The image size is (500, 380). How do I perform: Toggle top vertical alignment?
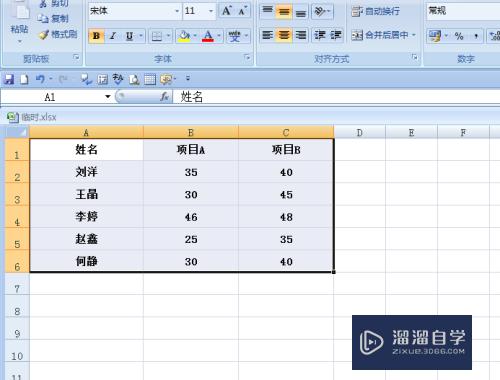click(x=267, y=11)
